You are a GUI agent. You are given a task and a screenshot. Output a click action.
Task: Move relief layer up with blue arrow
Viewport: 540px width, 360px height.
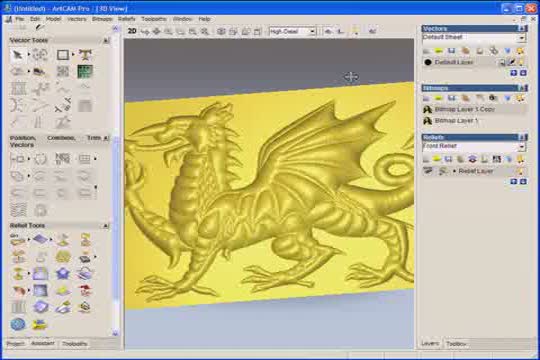(513, 181)
